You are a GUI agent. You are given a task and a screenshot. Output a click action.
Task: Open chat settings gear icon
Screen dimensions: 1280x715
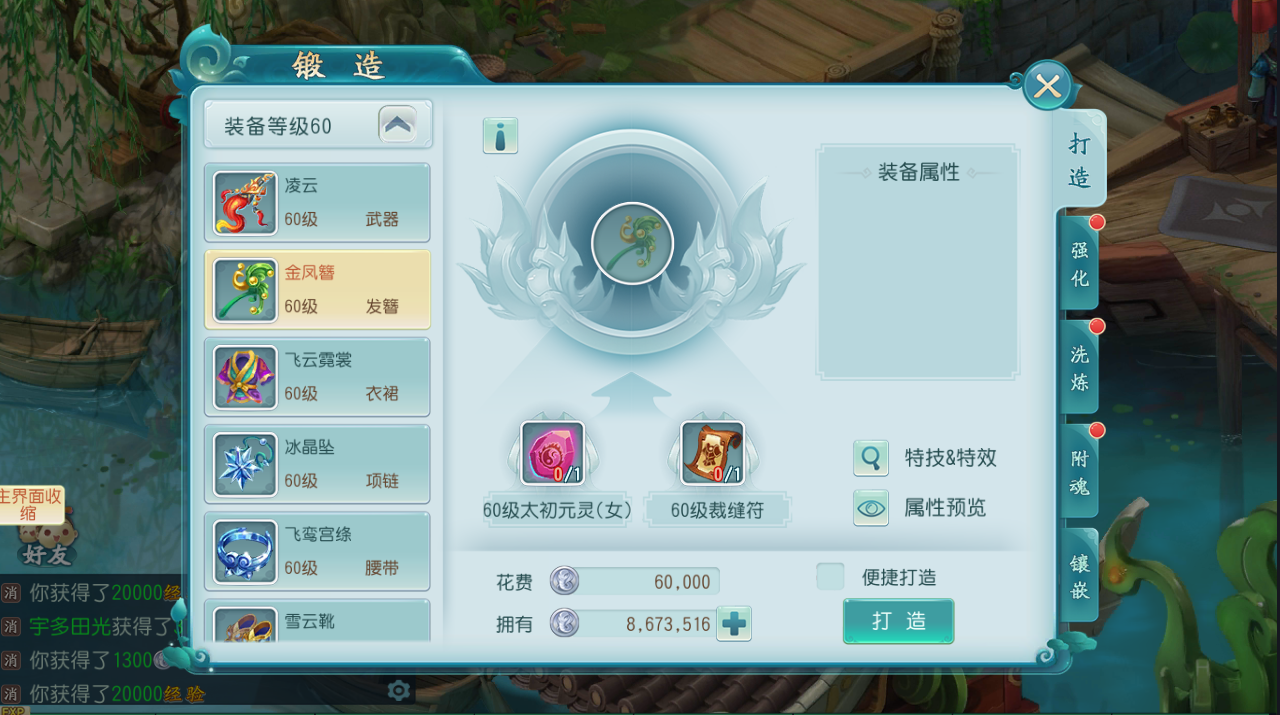(x=399, y=690)
